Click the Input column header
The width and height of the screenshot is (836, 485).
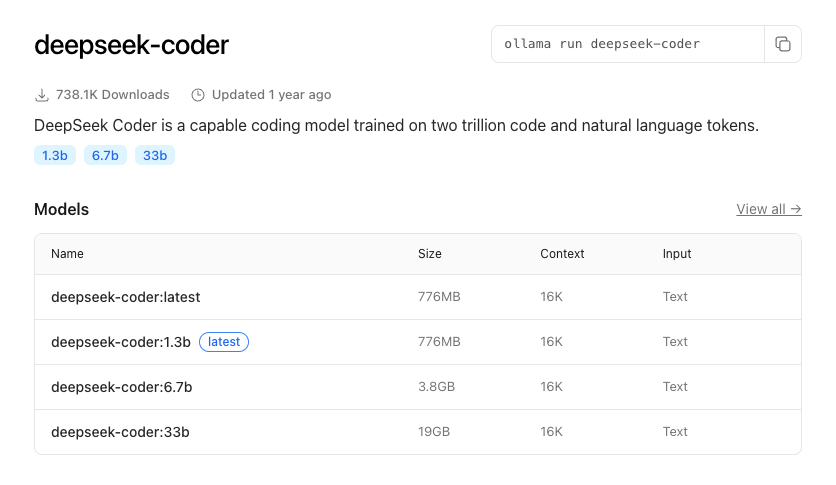(677, 254)
